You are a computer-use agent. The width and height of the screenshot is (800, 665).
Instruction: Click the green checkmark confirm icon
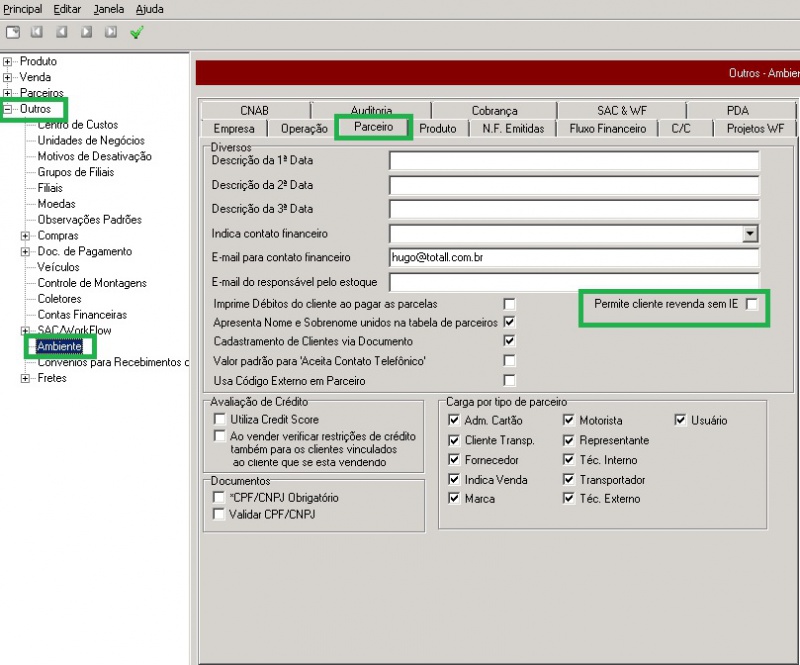[x=137, y=32]
